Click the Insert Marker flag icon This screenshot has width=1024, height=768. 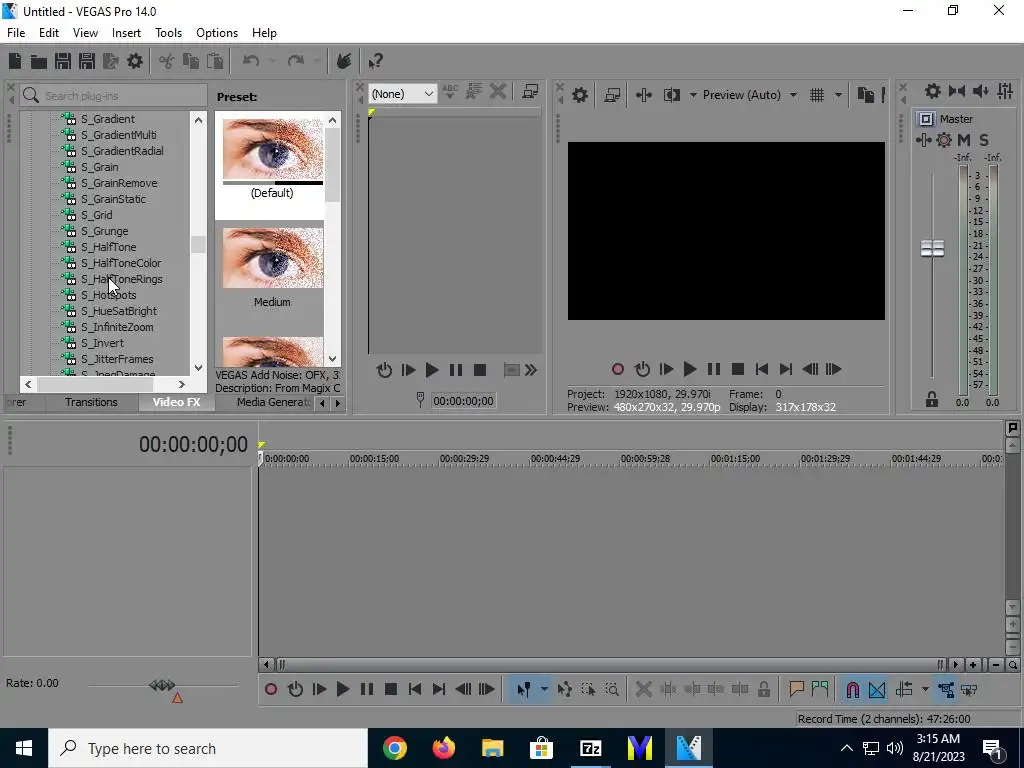coord(796,690)
